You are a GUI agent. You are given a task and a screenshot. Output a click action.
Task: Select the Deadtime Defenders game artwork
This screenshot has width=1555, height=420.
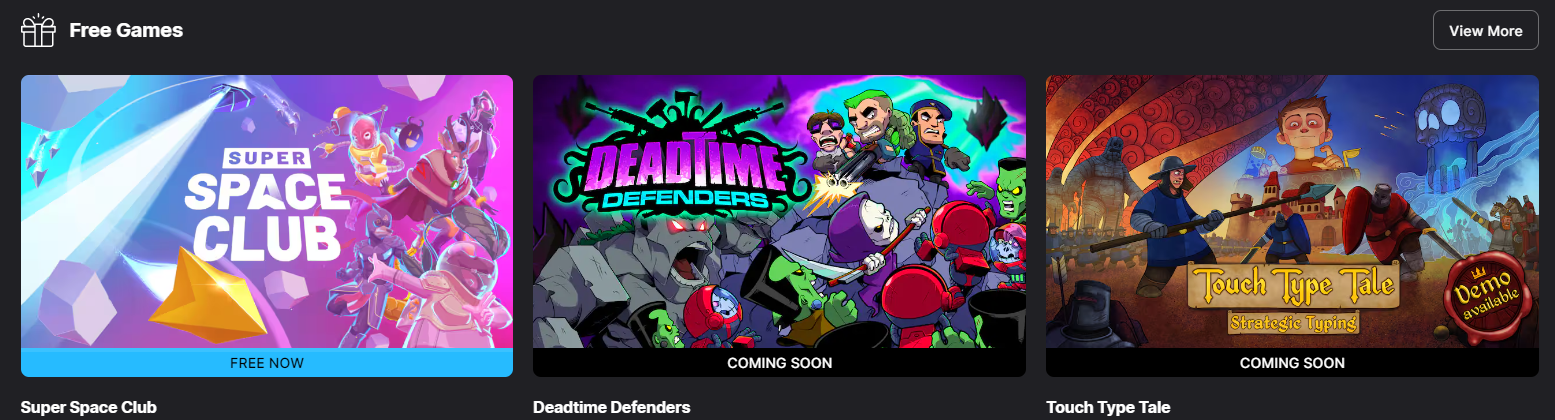pos(779,212)
